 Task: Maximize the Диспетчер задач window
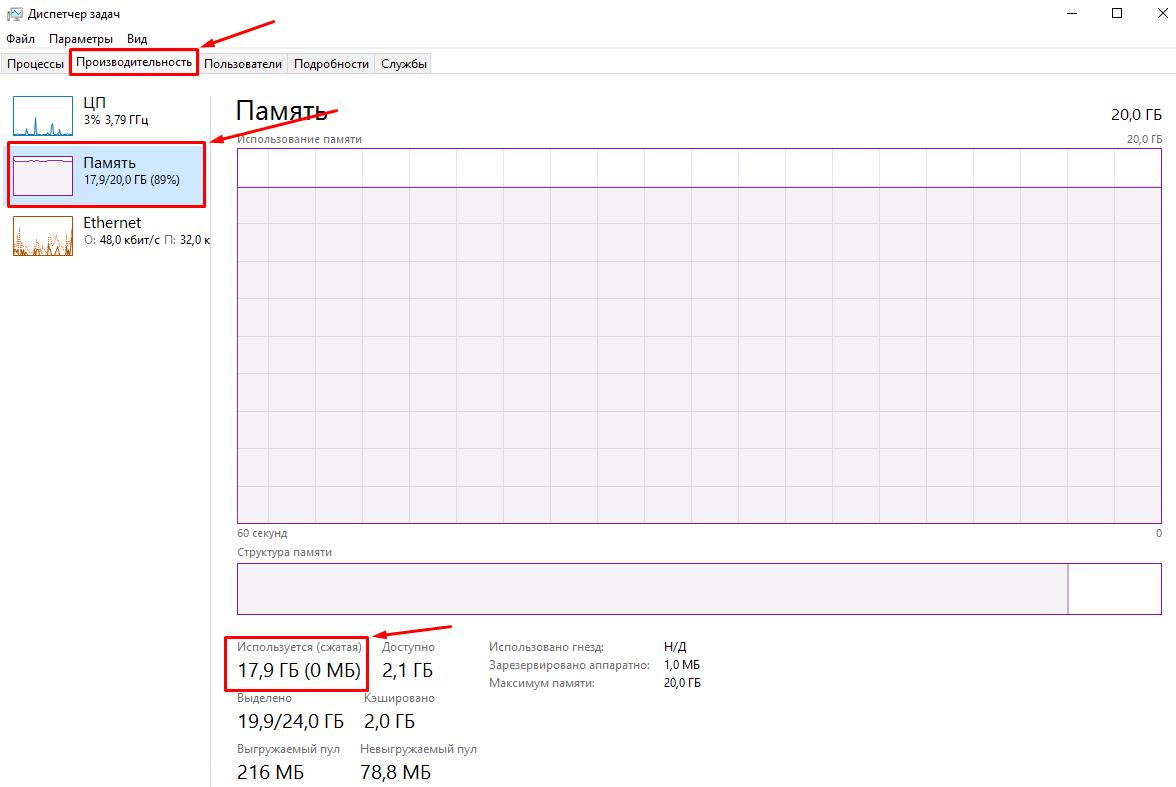point(1117,13)
